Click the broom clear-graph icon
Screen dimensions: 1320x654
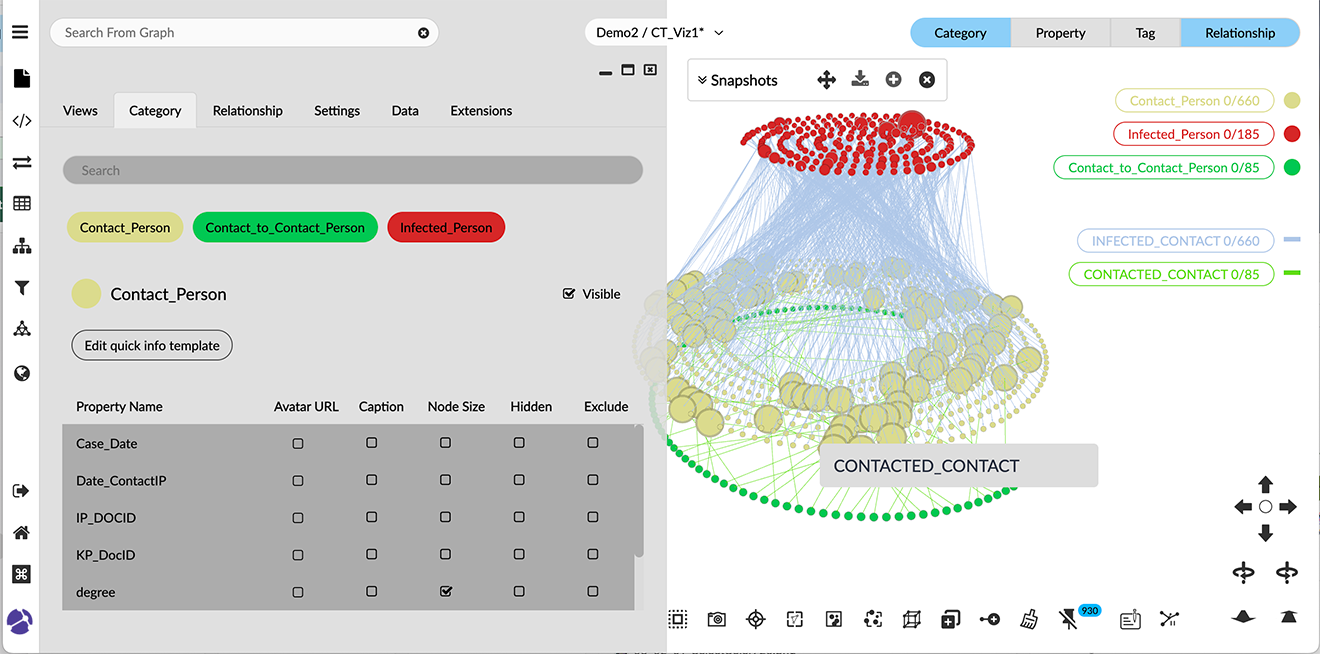tap(1029, 620)
